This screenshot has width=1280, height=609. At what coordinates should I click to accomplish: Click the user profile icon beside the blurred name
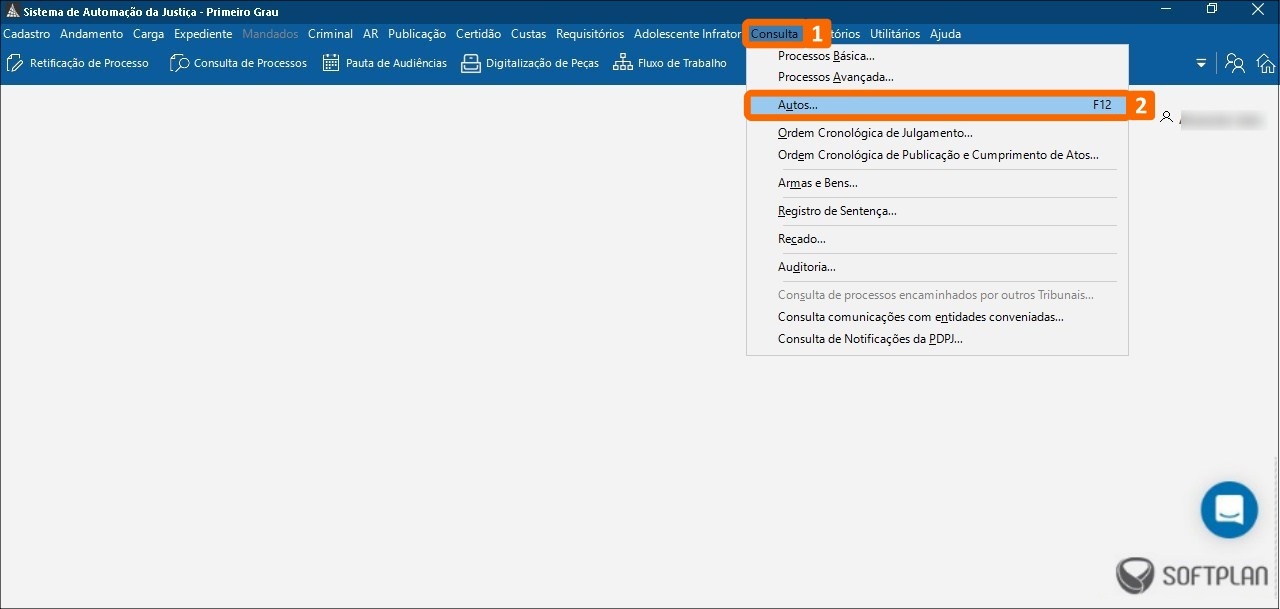(x=1166, y=117)
